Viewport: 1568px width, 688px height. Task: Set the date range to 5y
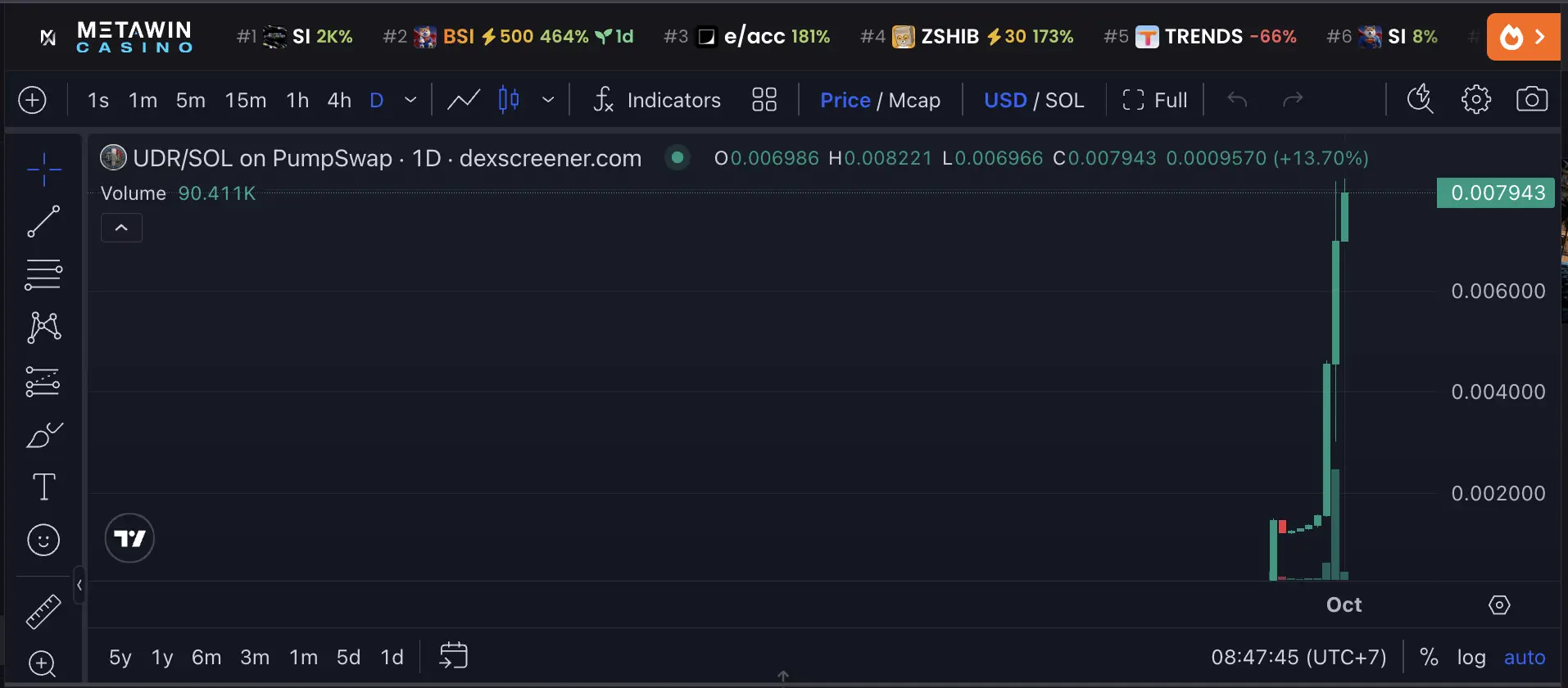[x=120, y=657]
